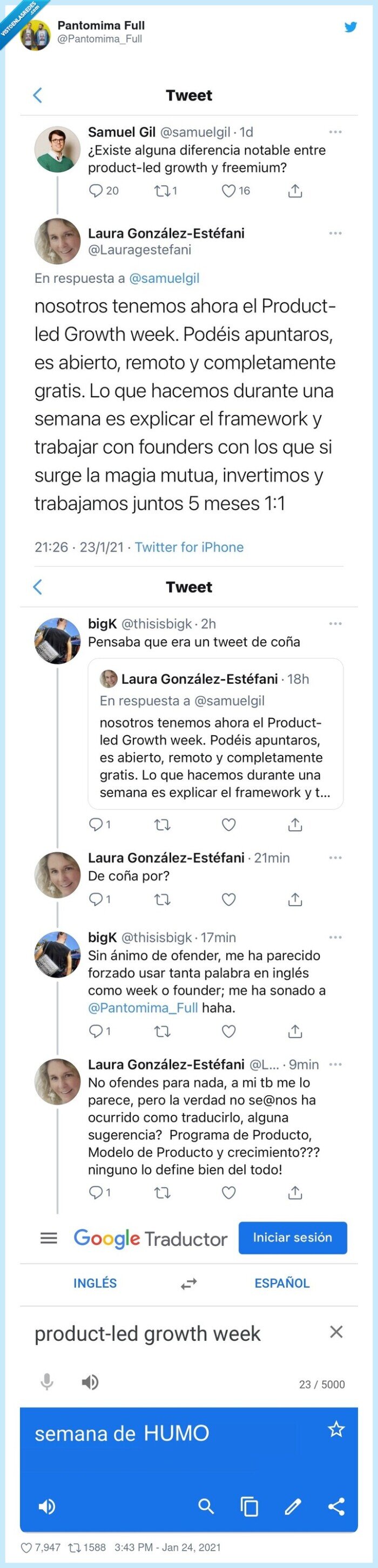Copy the translation with the copy icon
Image resolution: width=378 pixels, height=1568 pixels.
tap(249, 1508)
